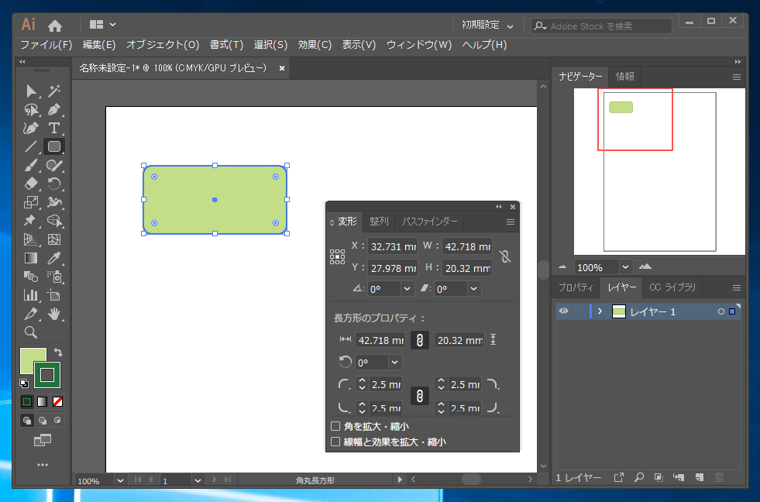Viewport: 760px width, 502px height.
Task: Toggle the corner radius link
Action: click(420, 396)
